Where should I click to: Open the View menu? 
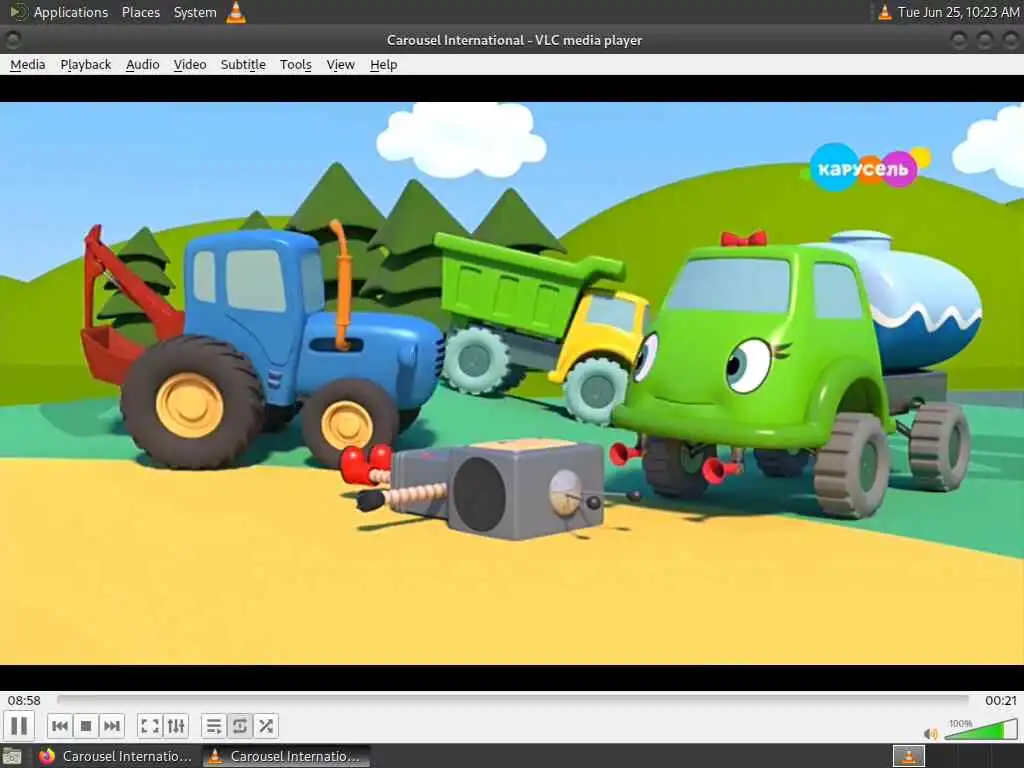pos(340,65)
